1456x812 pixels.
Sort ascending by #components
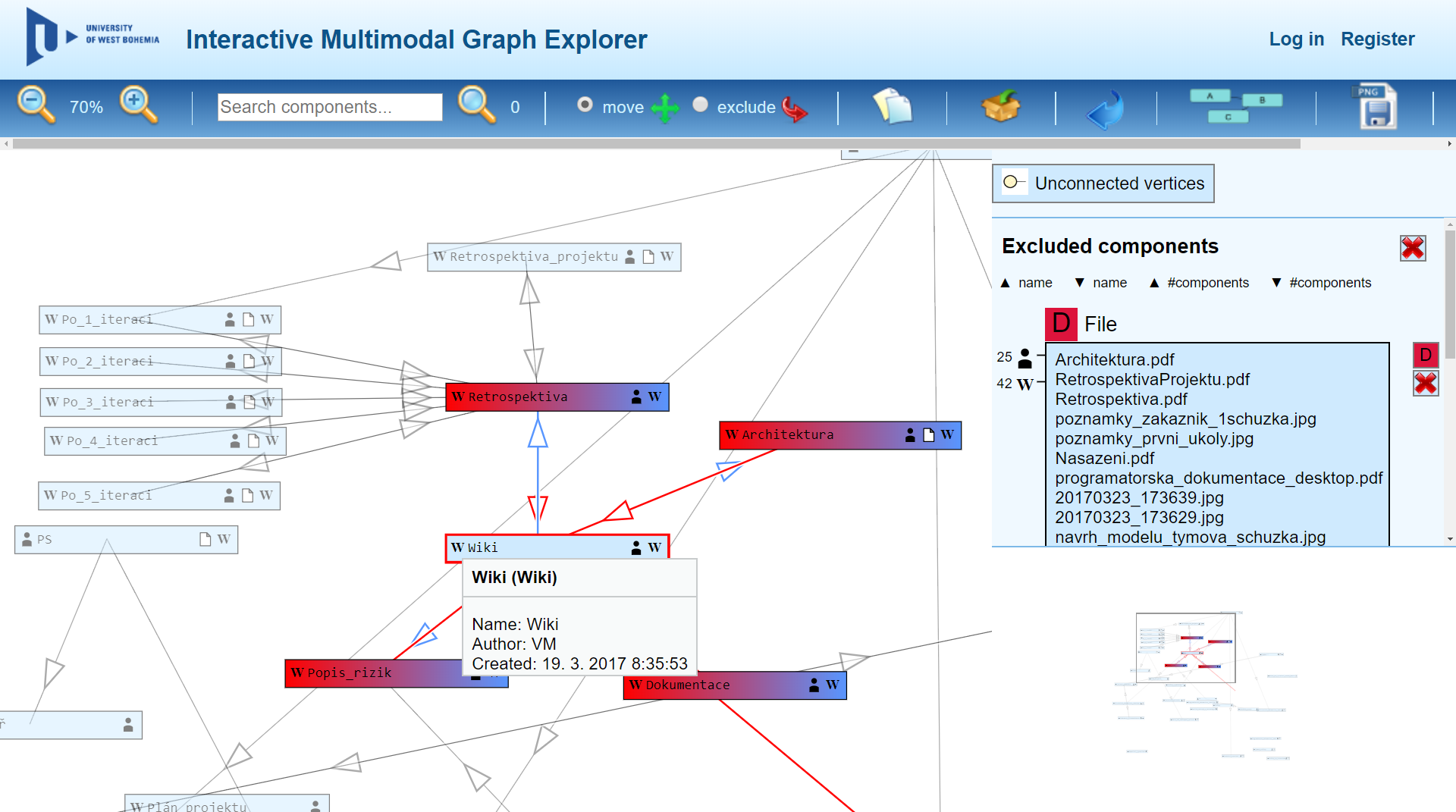tap(1199, 283)
